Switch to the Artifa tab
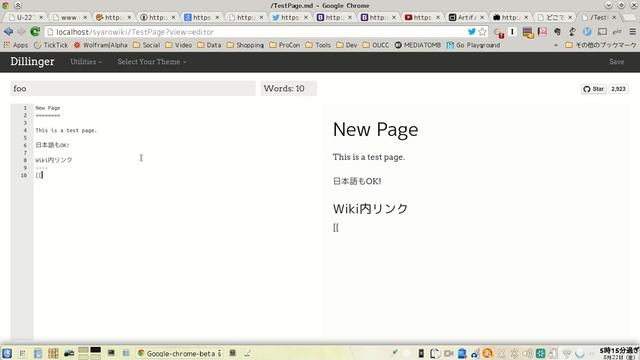Screen dimensions: 640x360 coord(465,18)
